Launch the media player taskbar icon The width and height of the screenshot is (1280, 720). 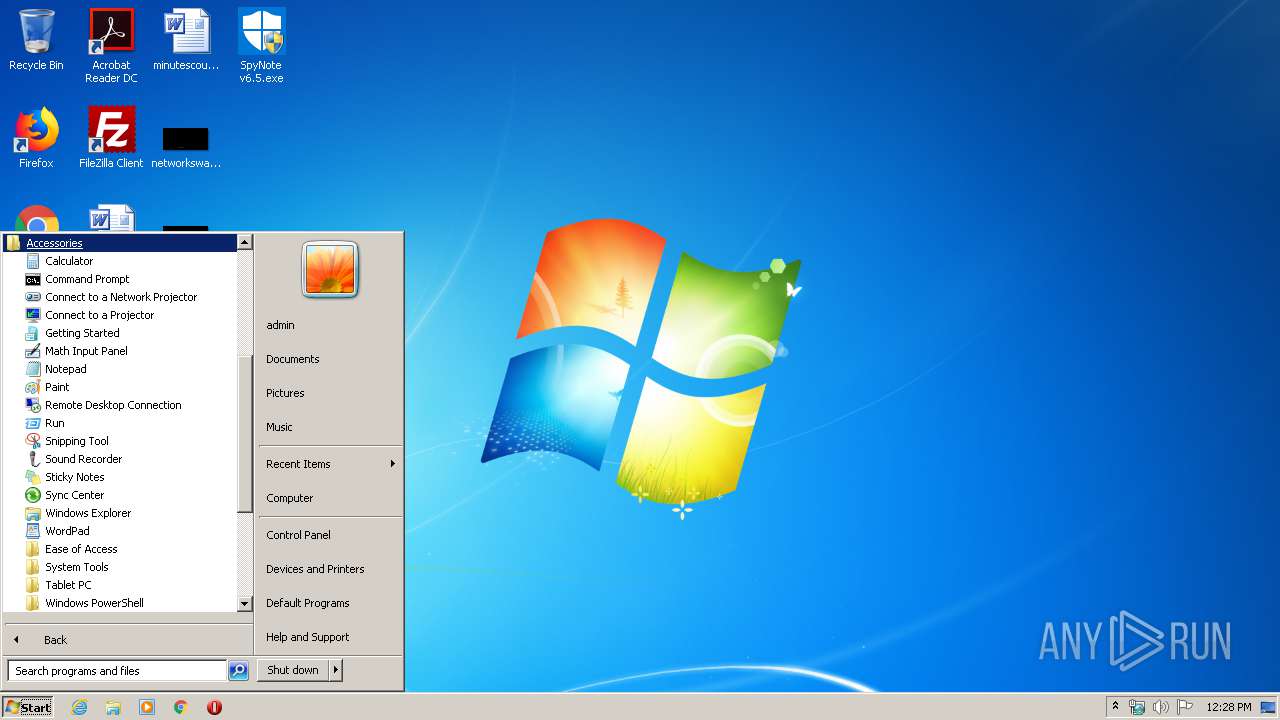tap(147, 707)
